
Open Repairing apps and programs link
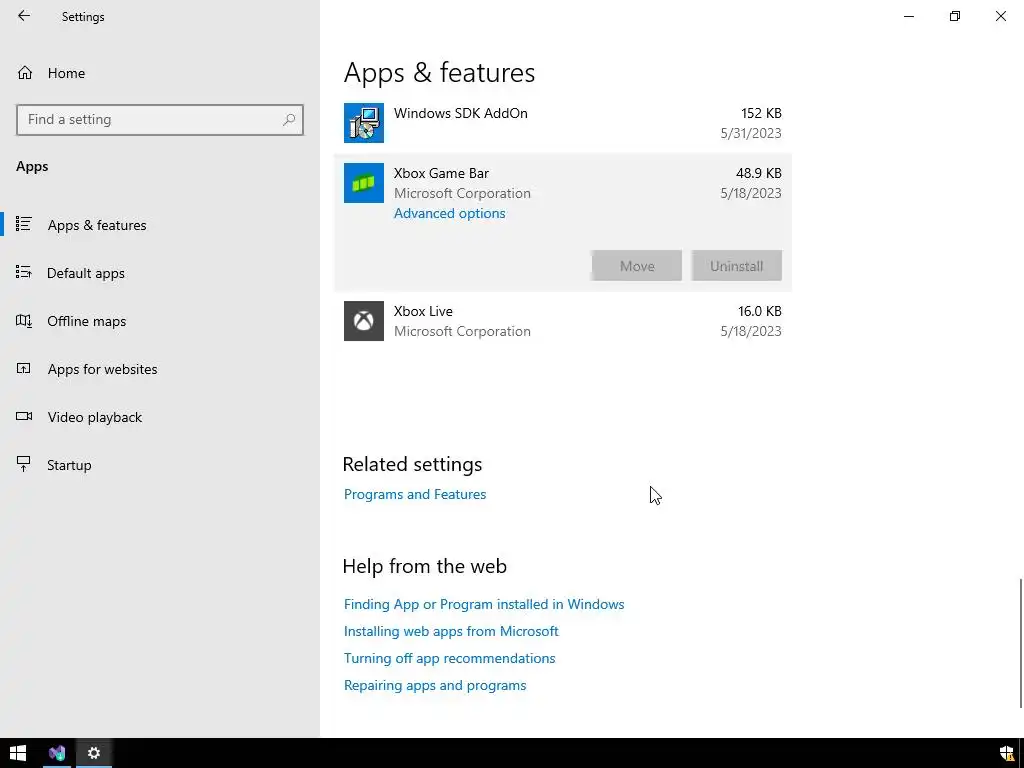pyautogui.click(x=435, y=685)
